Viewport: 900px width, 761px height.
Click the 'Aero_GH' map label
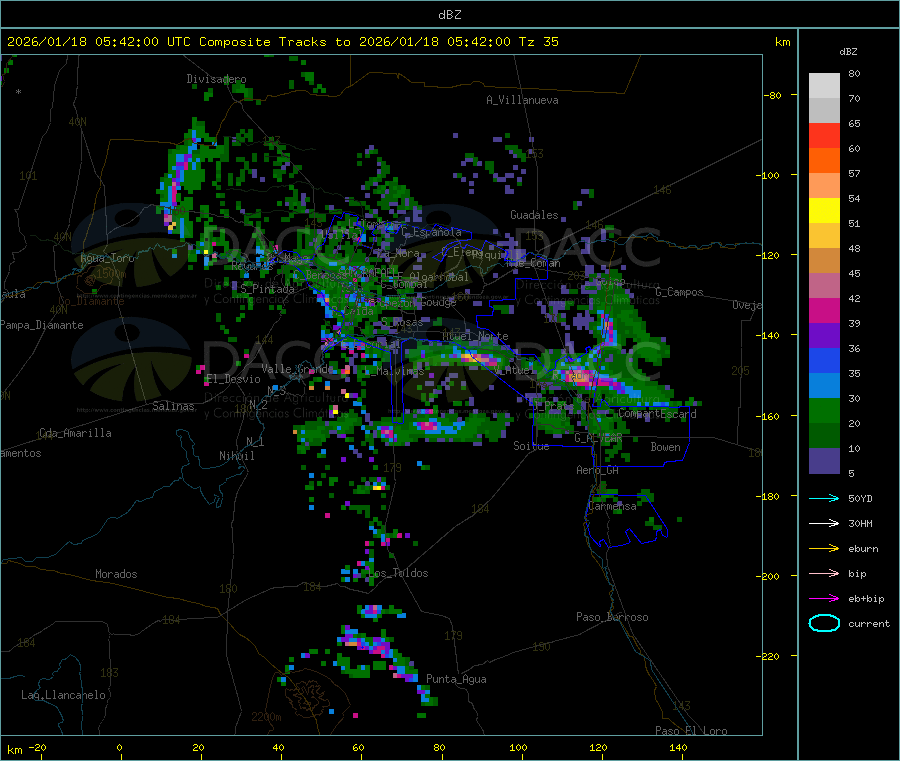[598, 470]
